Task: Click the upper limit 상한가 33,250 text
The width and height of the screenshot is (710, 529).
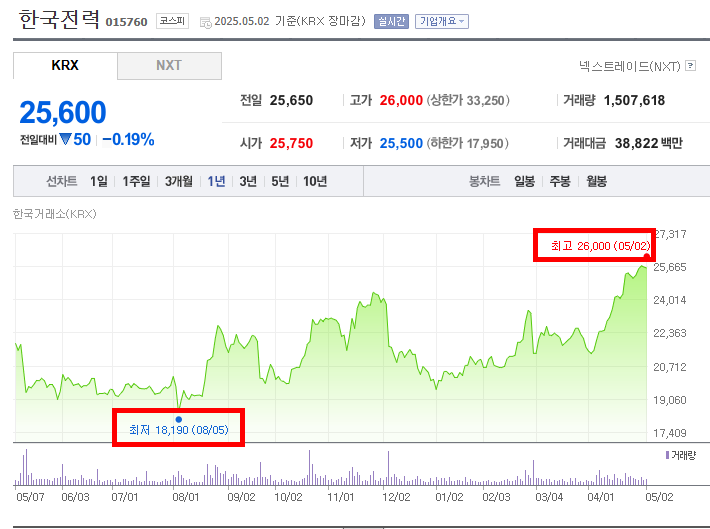Action: click(468, 100)
